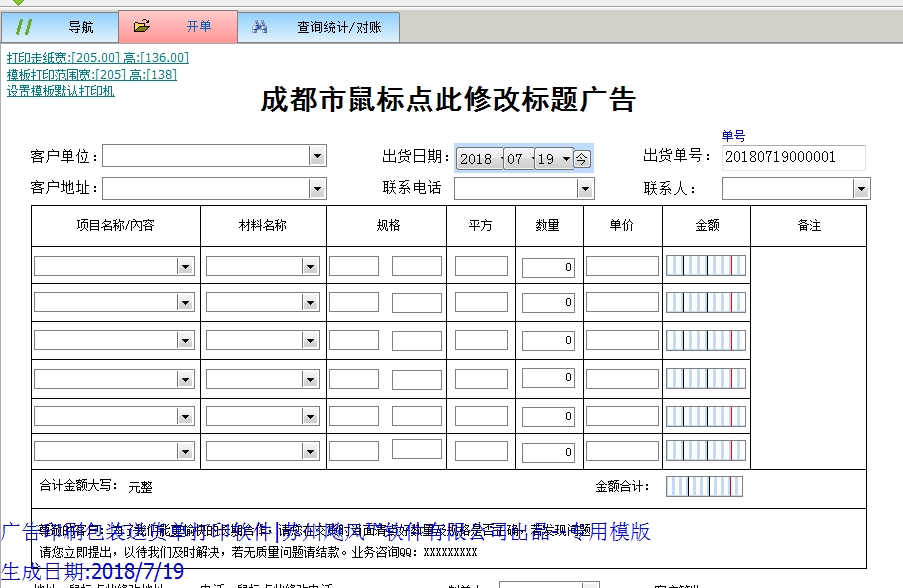Open the 客户单位 dropdown
The image size is (903, 588).
[317, 156]
